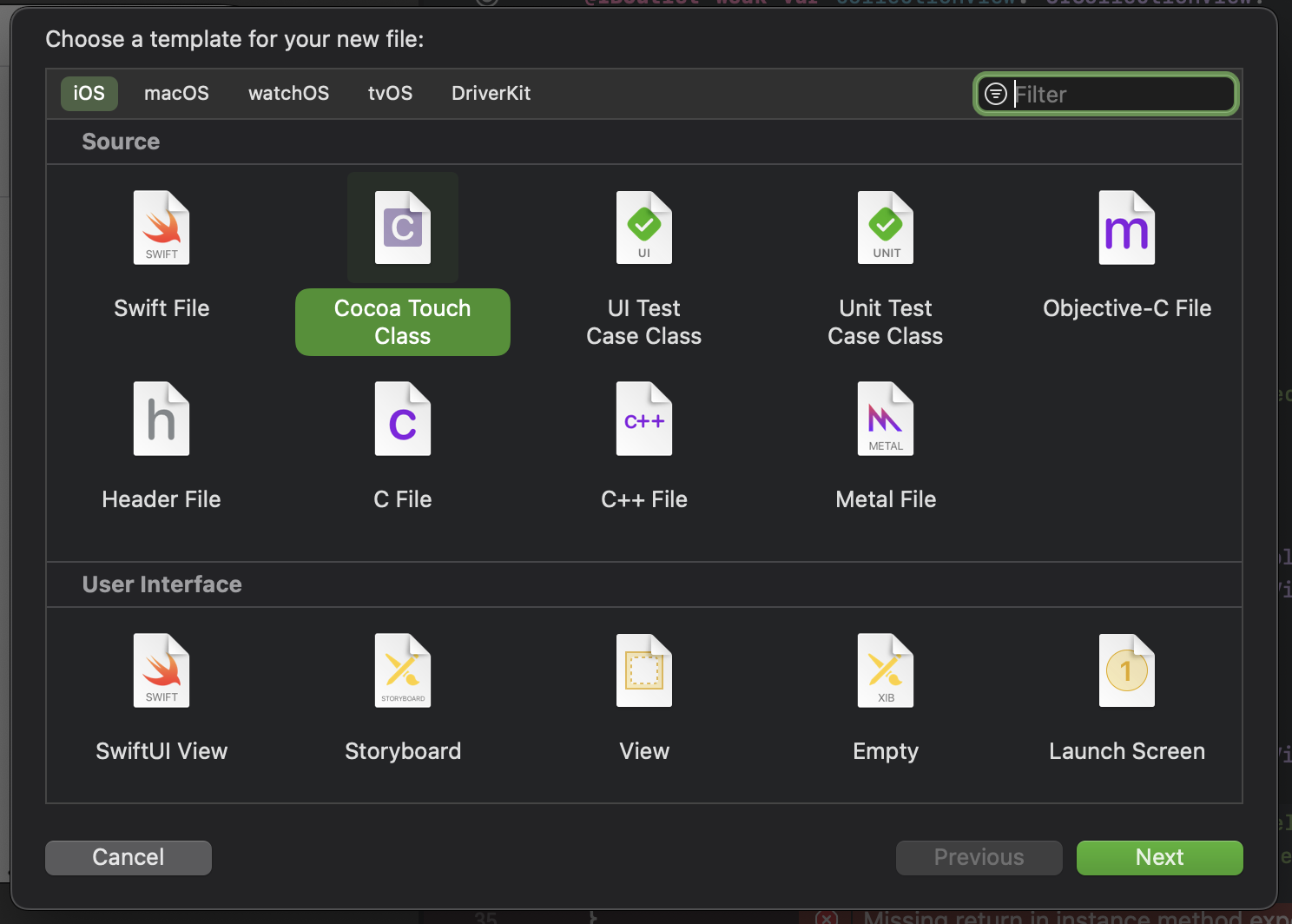The image size is (1292, 924).
Task: Click the Storyboard label text
Action: pyautogui.click(x=403, y=751)
